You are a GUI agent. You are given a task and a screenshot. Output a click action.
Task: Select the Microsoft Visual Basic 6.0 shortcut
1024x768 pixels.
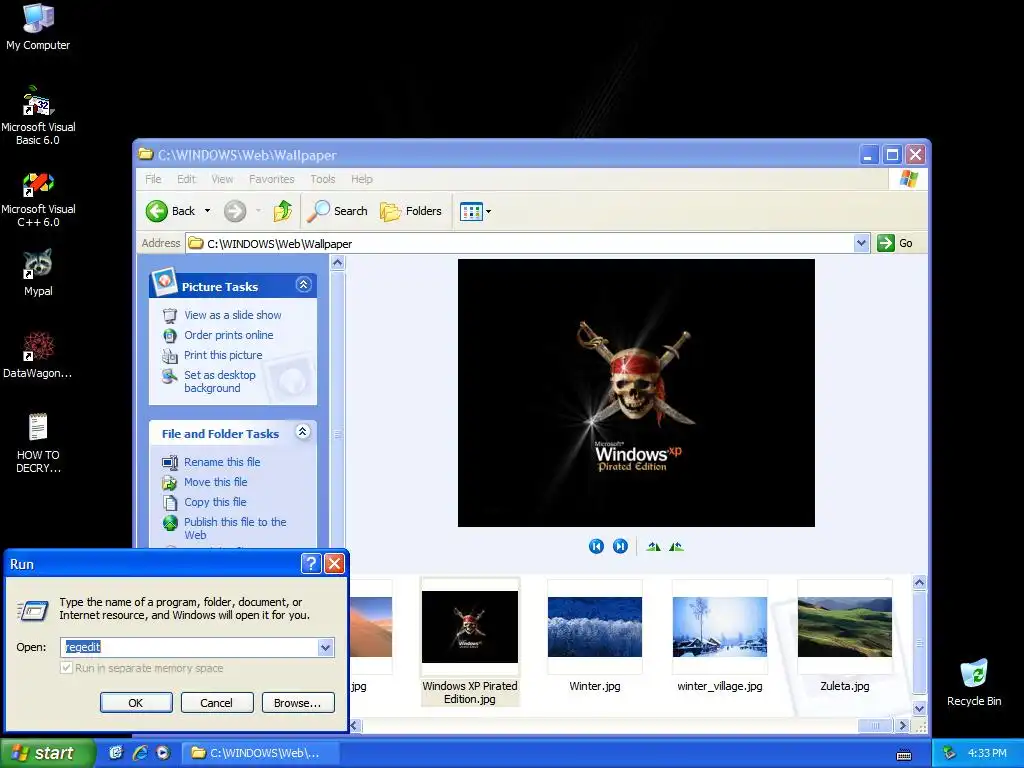[x=38, y=116]
